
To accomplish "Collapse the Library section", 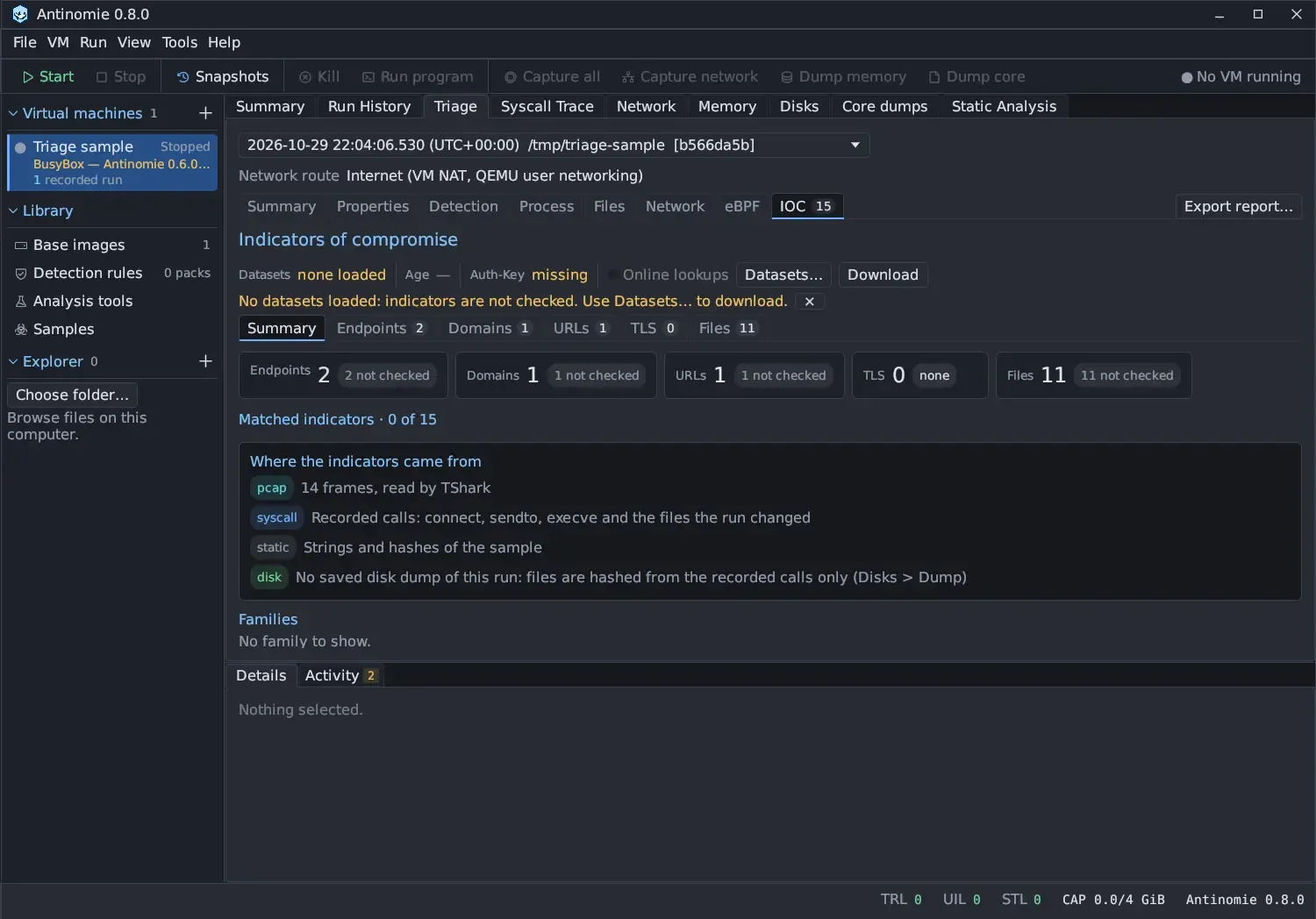I will point(13,210).
